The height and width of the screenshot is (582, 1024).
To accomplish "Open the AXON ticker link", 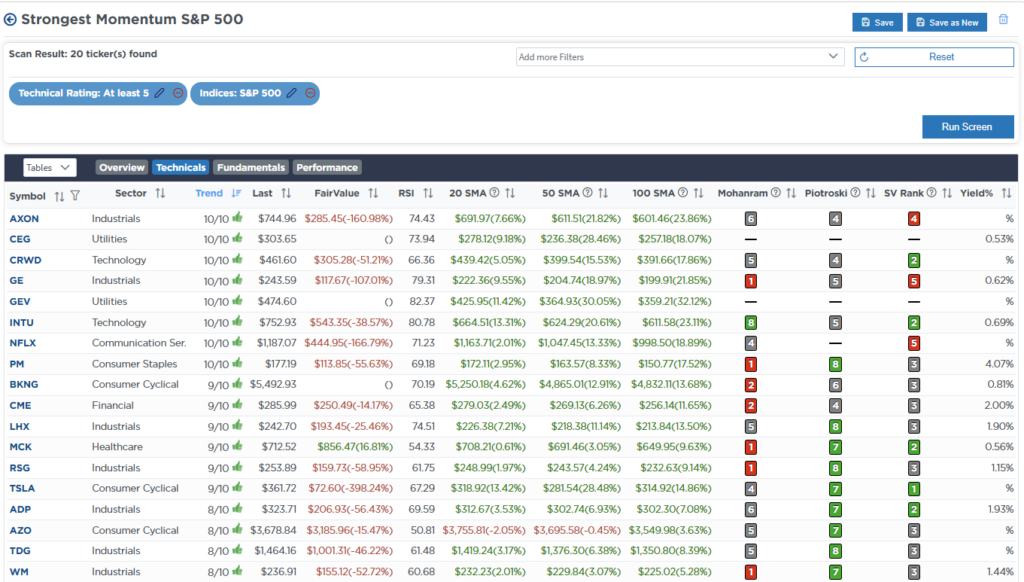I will (24, 219).
